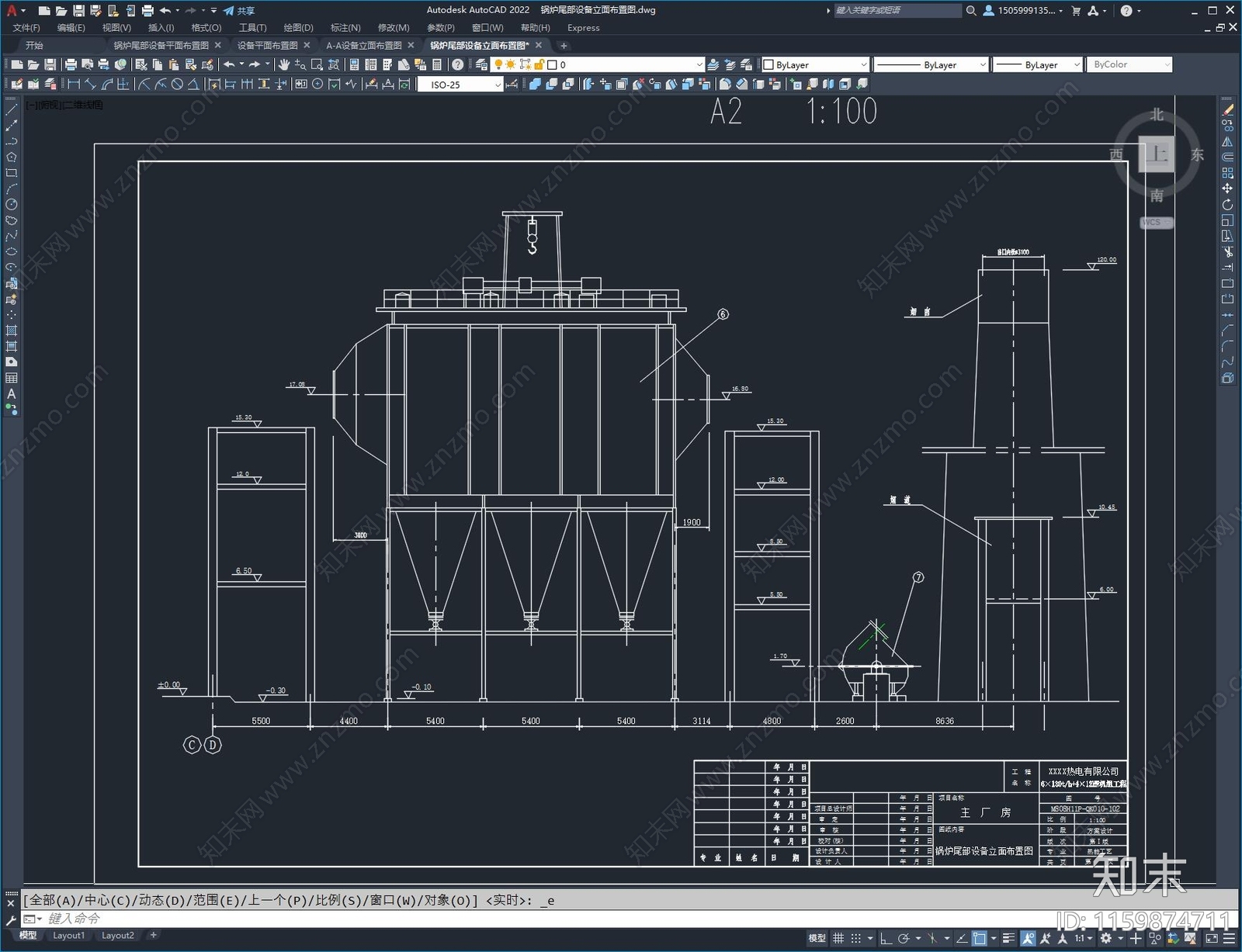Click the 共享 share button
The image size is (1242, 952).
click(x=239, y=11)
